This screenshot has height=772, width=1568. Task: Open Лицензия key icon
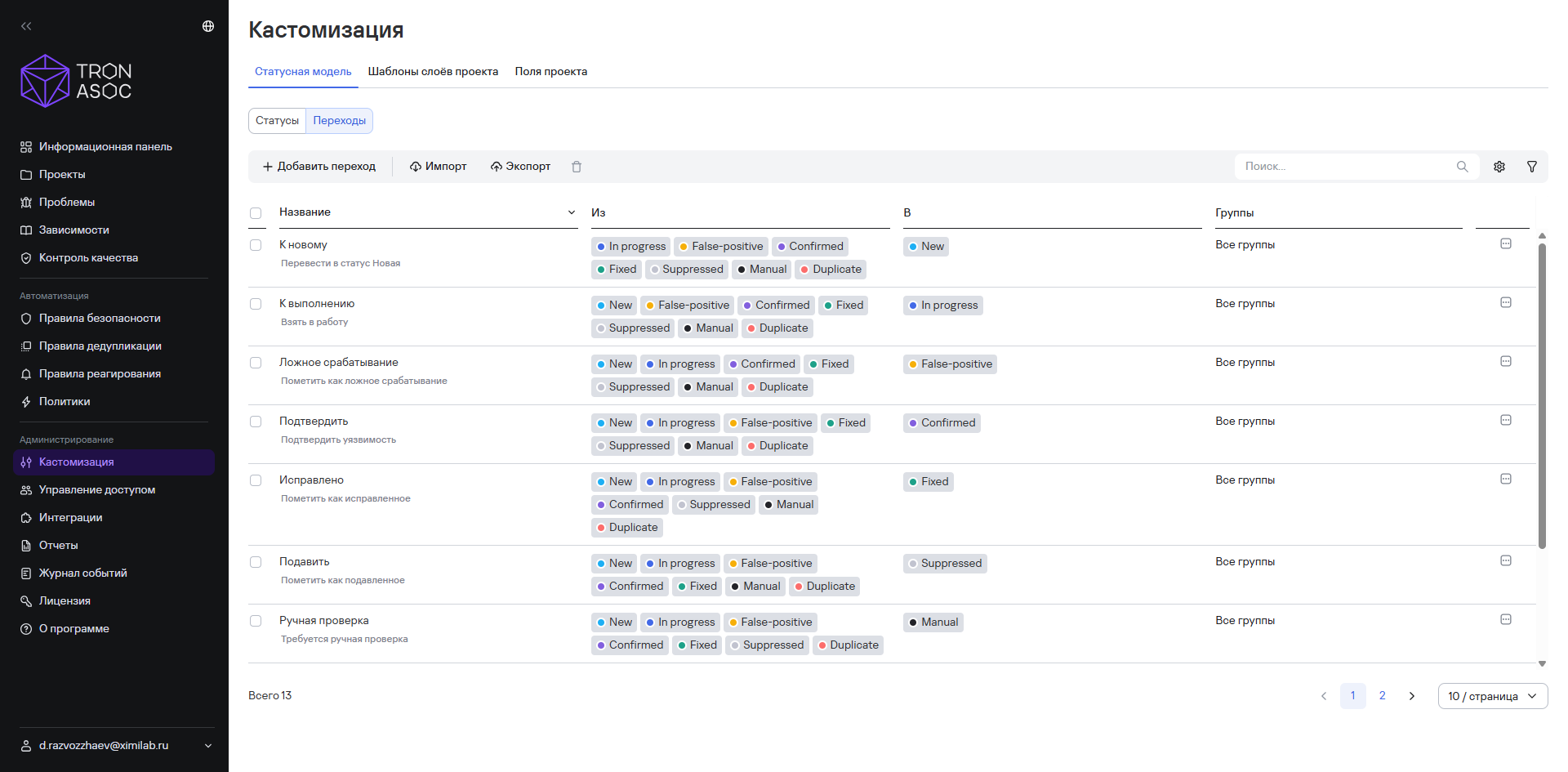tap(26, 601)
